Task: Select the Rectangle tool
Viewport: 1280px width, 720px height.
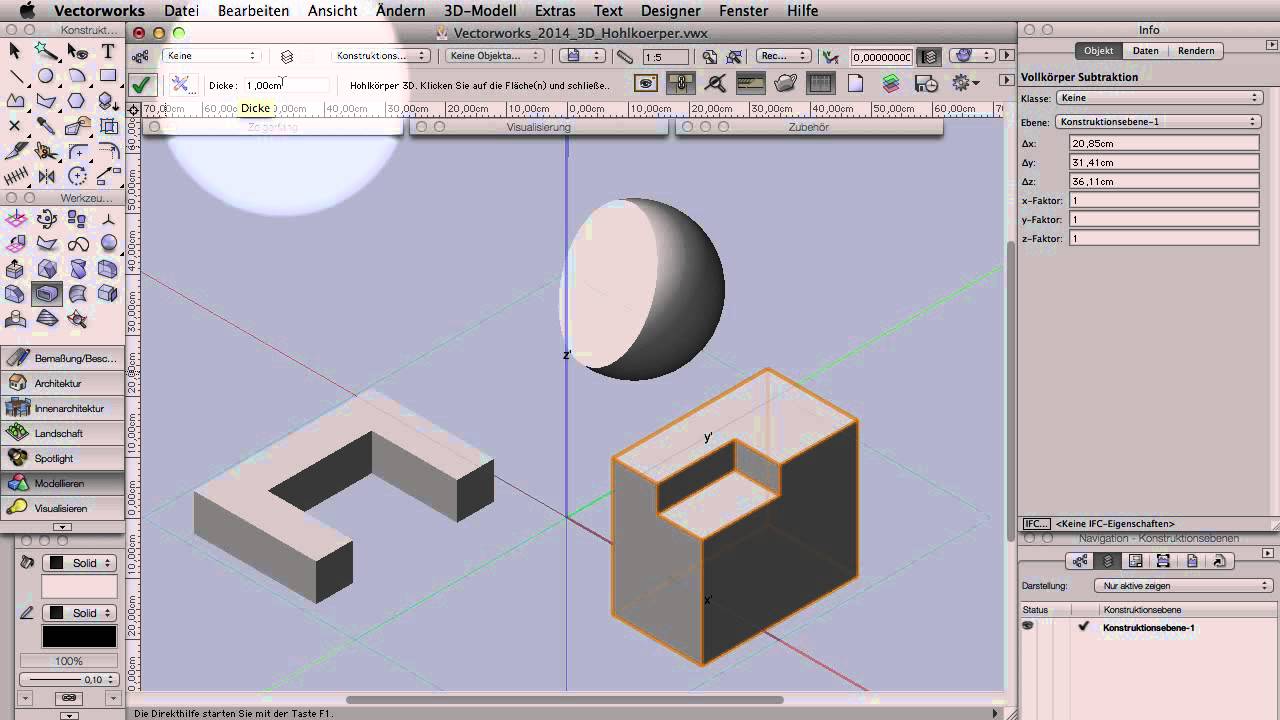Action: tap(108, 76)
